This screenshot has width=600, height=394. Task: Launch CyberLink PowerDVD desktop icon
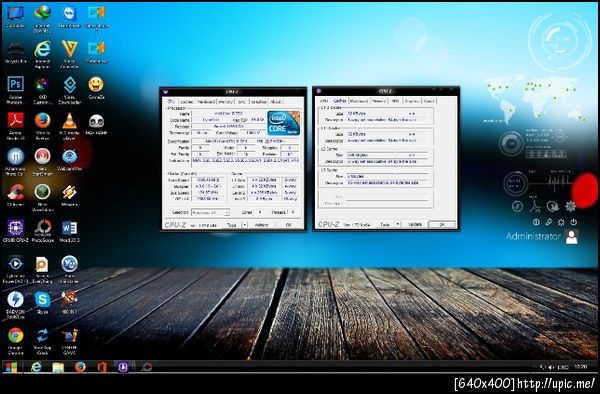15,269
